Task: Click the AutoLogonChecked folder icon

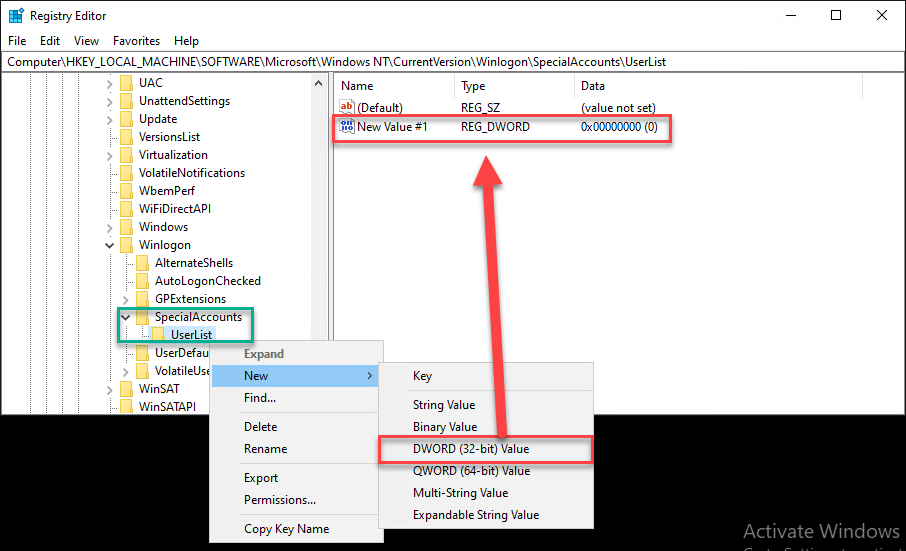Action: pyautogui.click(x=142, y=281)
